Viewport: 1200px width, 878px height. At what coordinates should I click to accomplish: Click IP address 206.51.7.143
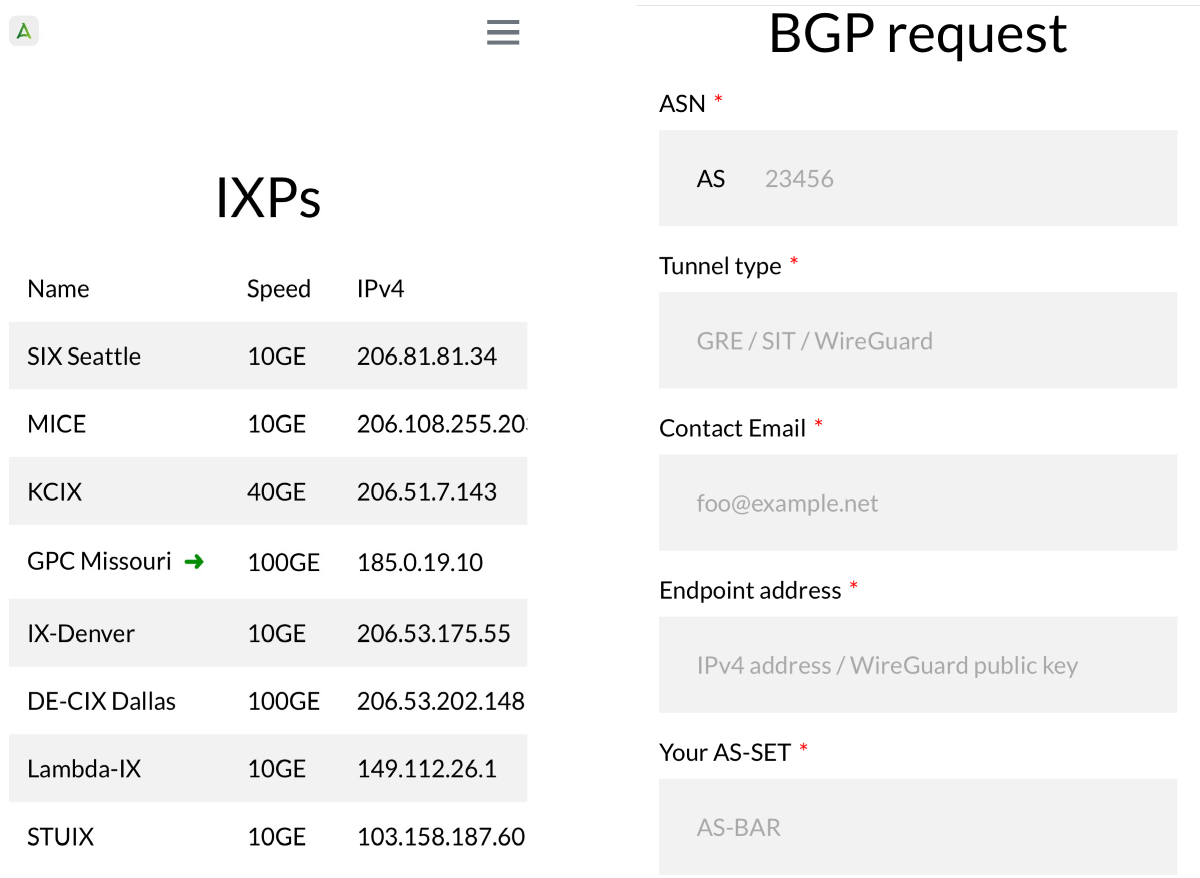pyautogui.click(x=427, y=492)
